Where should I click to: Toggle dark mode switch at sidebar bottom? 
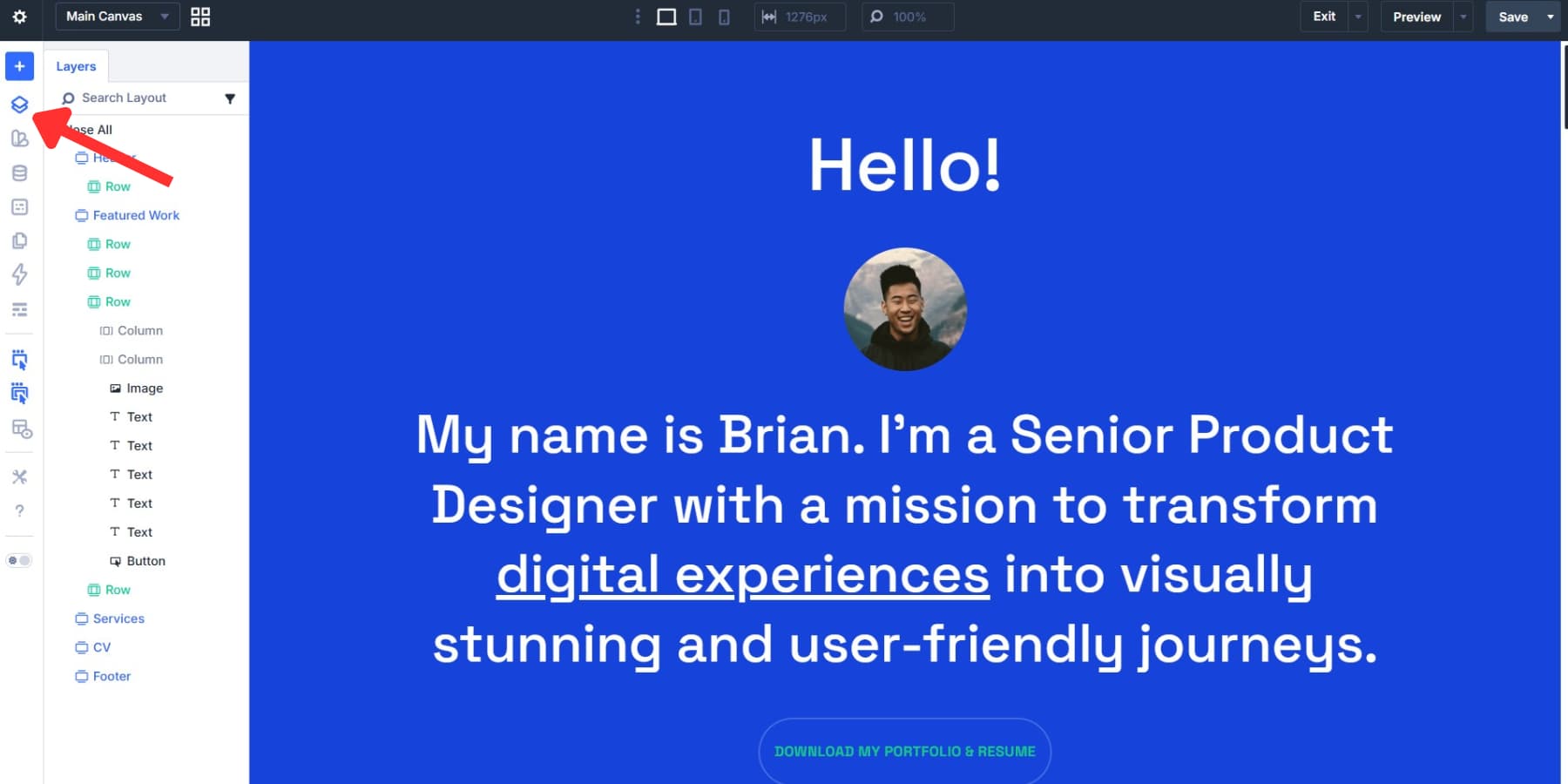(x=19, y=560)
